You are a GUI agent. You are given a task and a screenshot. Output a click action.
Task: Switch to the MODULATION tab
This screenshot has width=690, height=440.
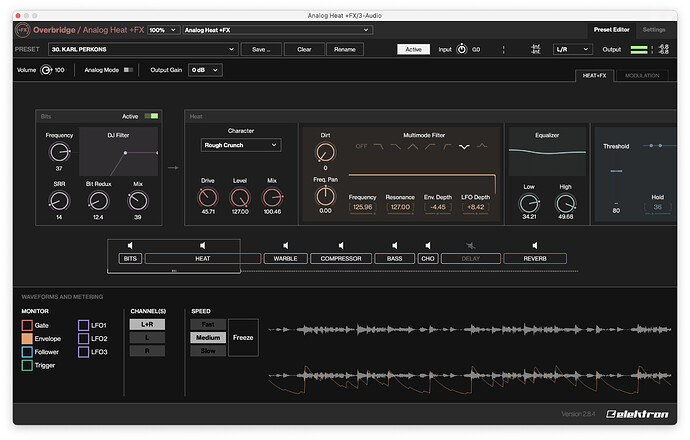[x=640, y=76]
